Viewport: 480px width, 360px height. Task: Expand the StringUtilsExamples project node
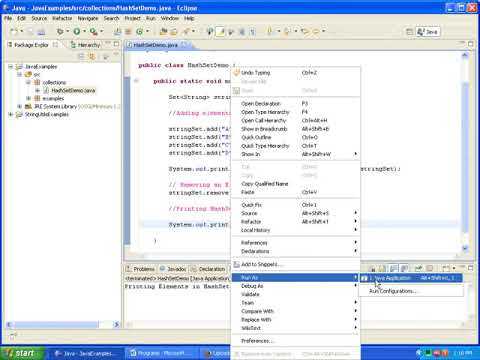pos(11,114)
